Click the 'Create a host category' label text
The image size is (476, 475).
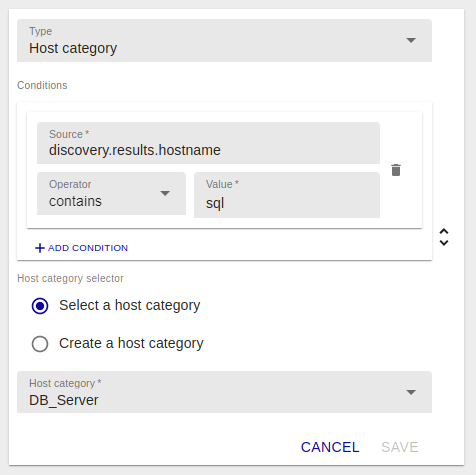pyautogui.click(x=131, y=343)
